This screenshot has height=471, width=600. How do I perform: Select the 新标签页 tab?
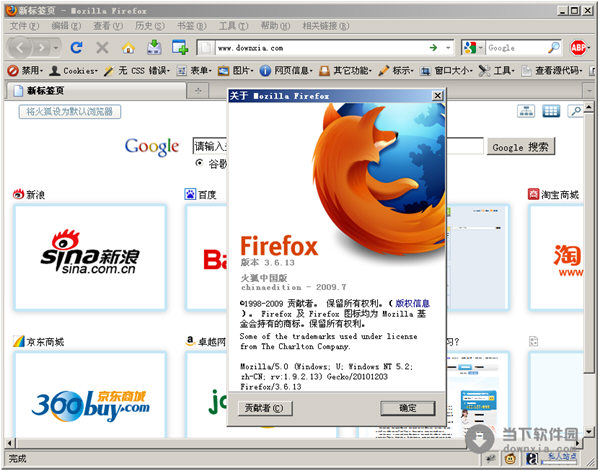96,90
